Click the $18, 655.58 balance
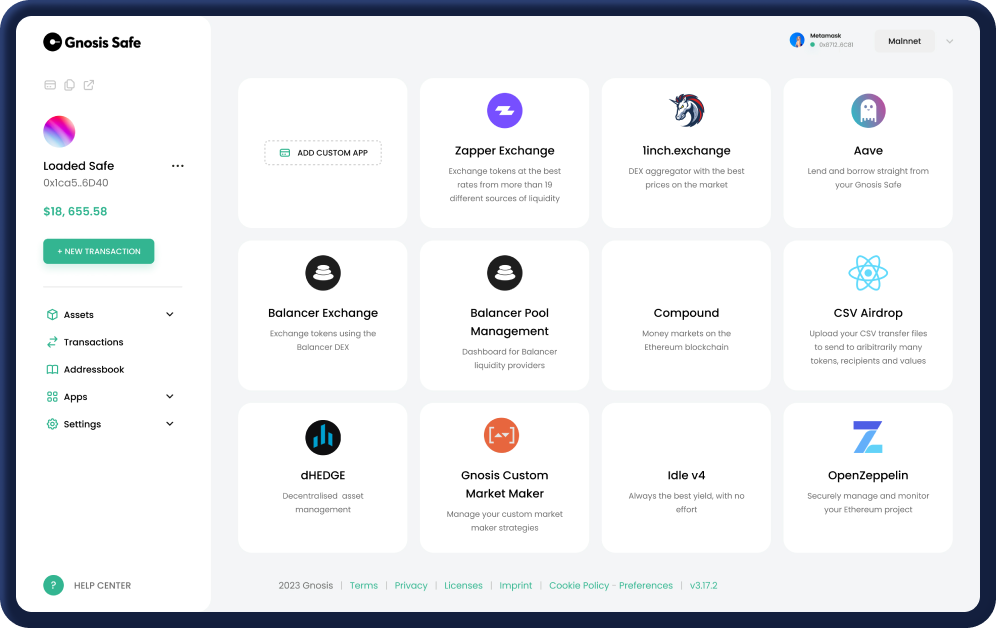 [x=75, y=211]
